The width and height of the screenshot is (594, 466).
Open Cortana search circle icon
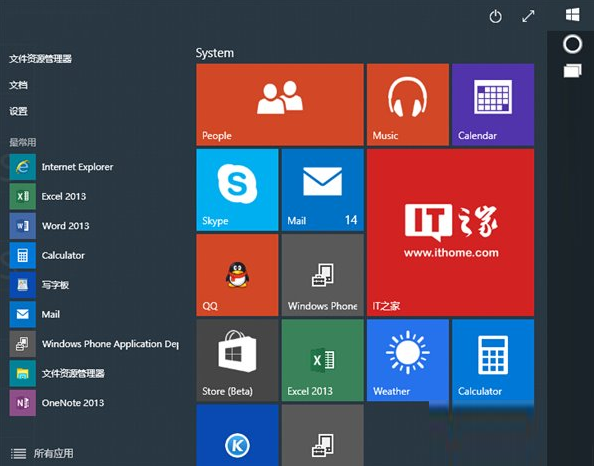point(572,44)
